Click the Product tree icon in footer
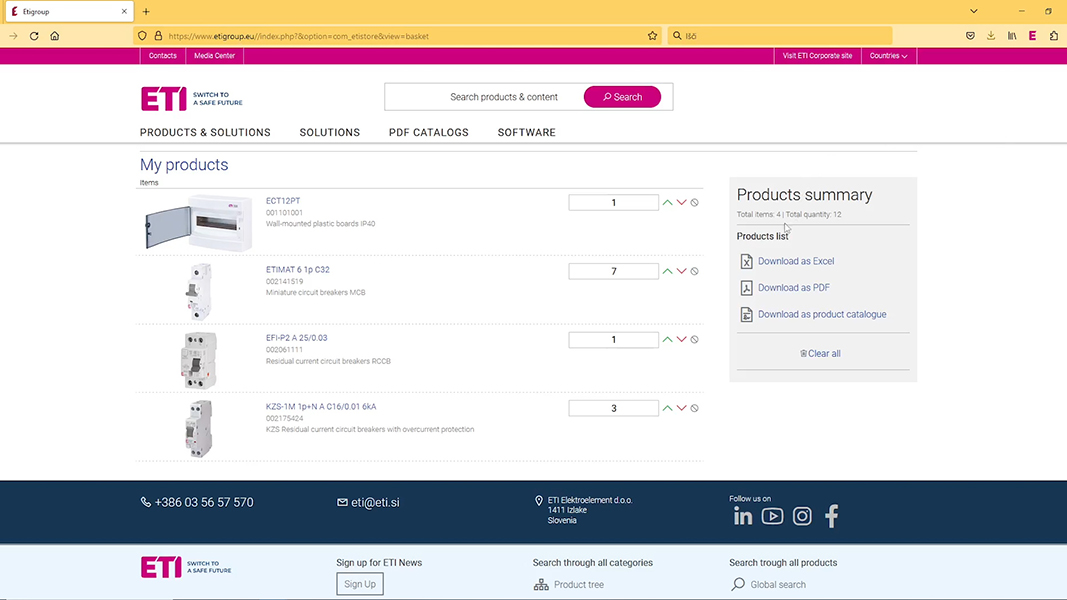Image resolution: width=1067 pixels, height=600 pixels. tap(541, 585)
